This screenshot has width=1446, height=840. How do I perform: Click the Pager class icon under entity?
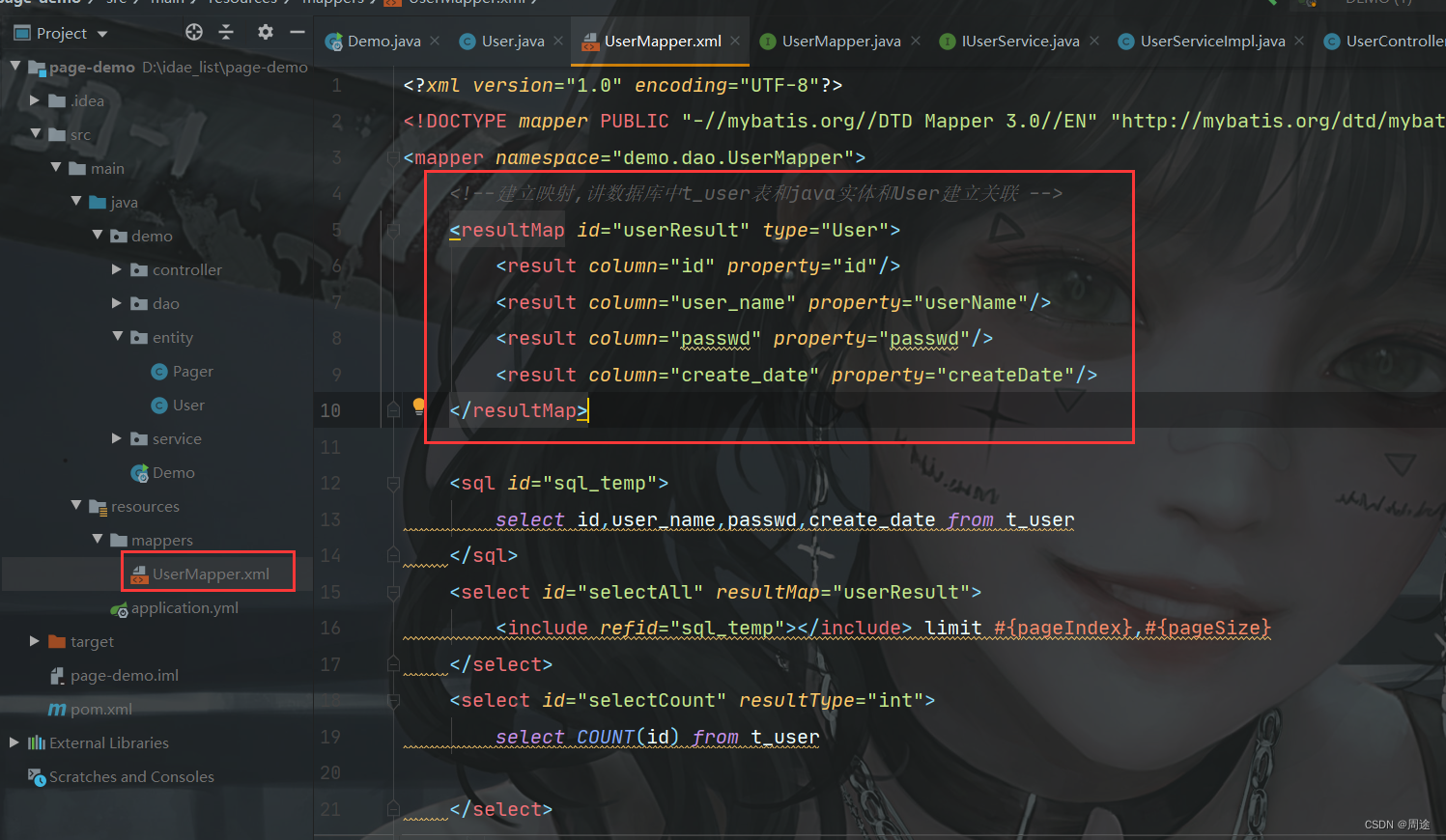pyautogui.click(x=159, y=371)
